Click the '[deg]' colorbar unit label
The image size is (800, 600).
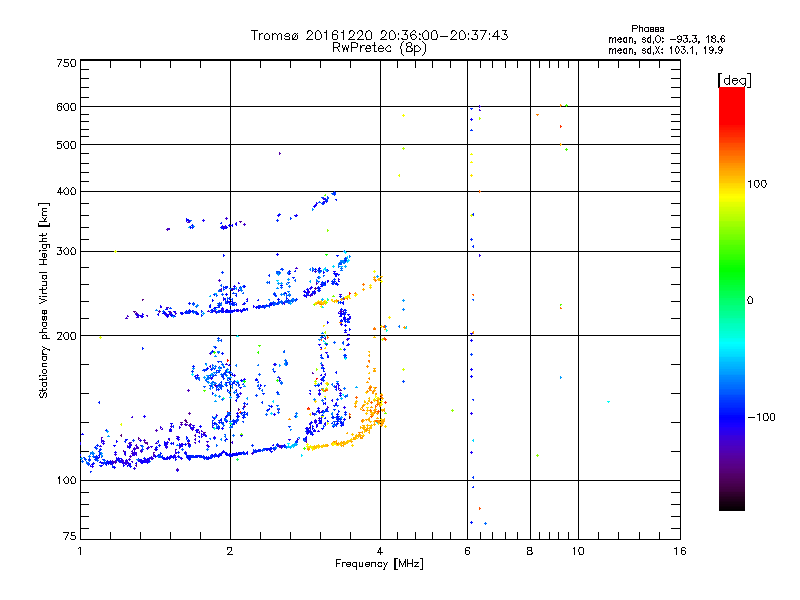pyautogui.click(x=734, y=80)
